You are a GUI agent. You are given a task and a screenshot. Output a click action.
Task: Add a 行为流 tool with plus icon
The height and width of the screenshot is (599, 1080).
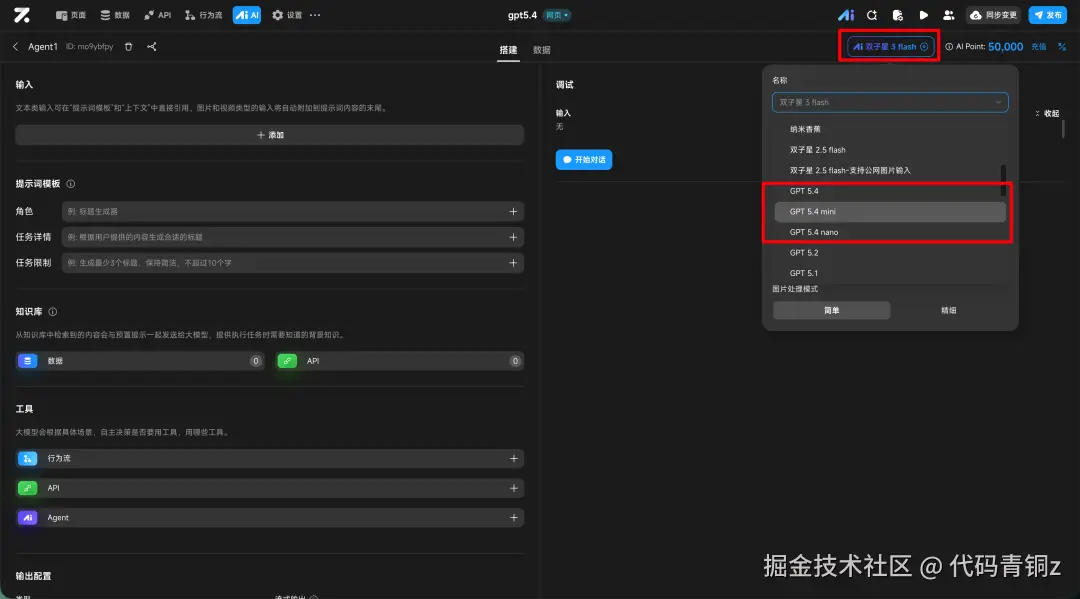(x=514, y=459)
